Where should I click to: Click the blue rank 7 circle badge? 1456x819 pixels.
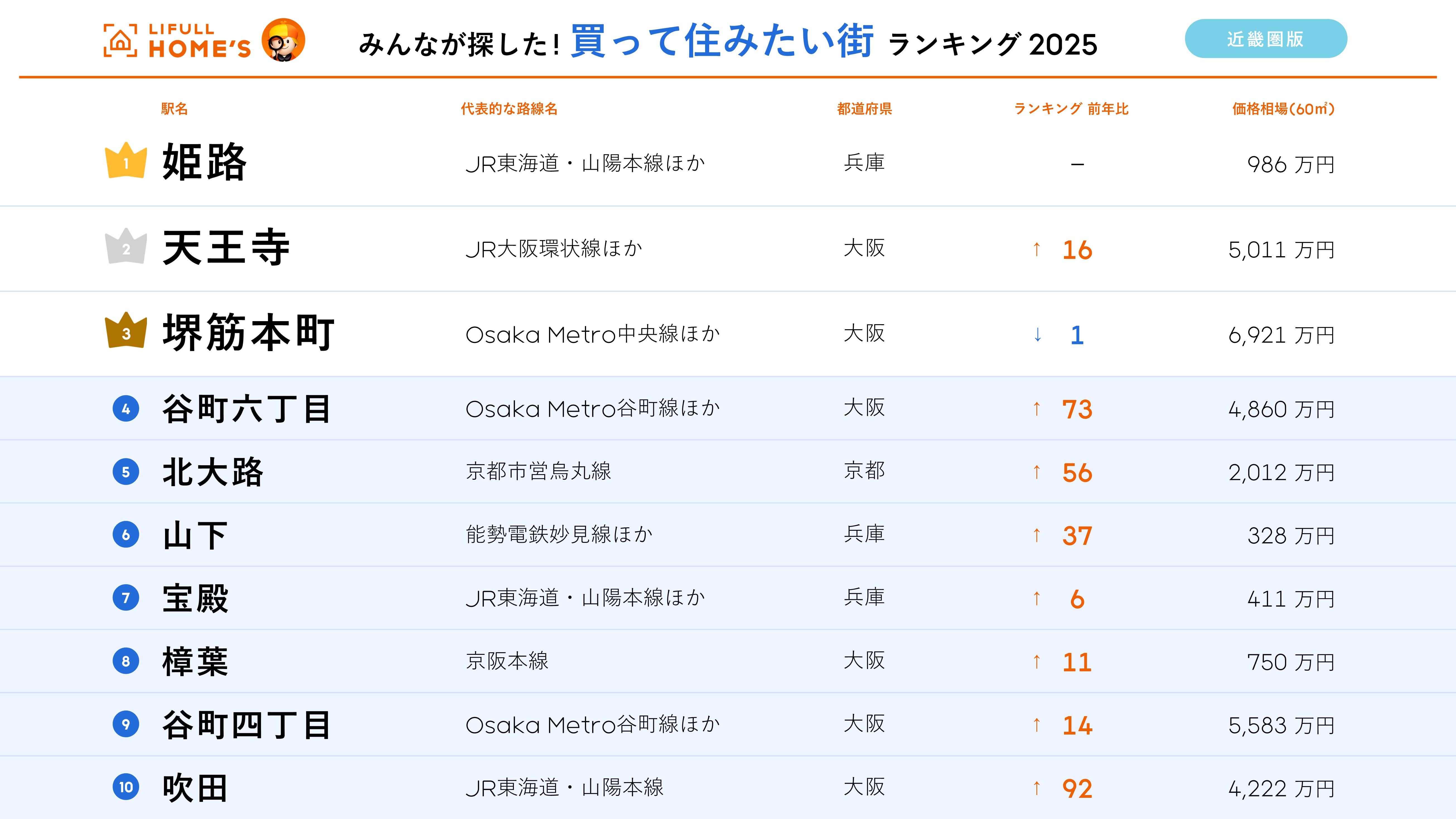[x=126, y=598]
